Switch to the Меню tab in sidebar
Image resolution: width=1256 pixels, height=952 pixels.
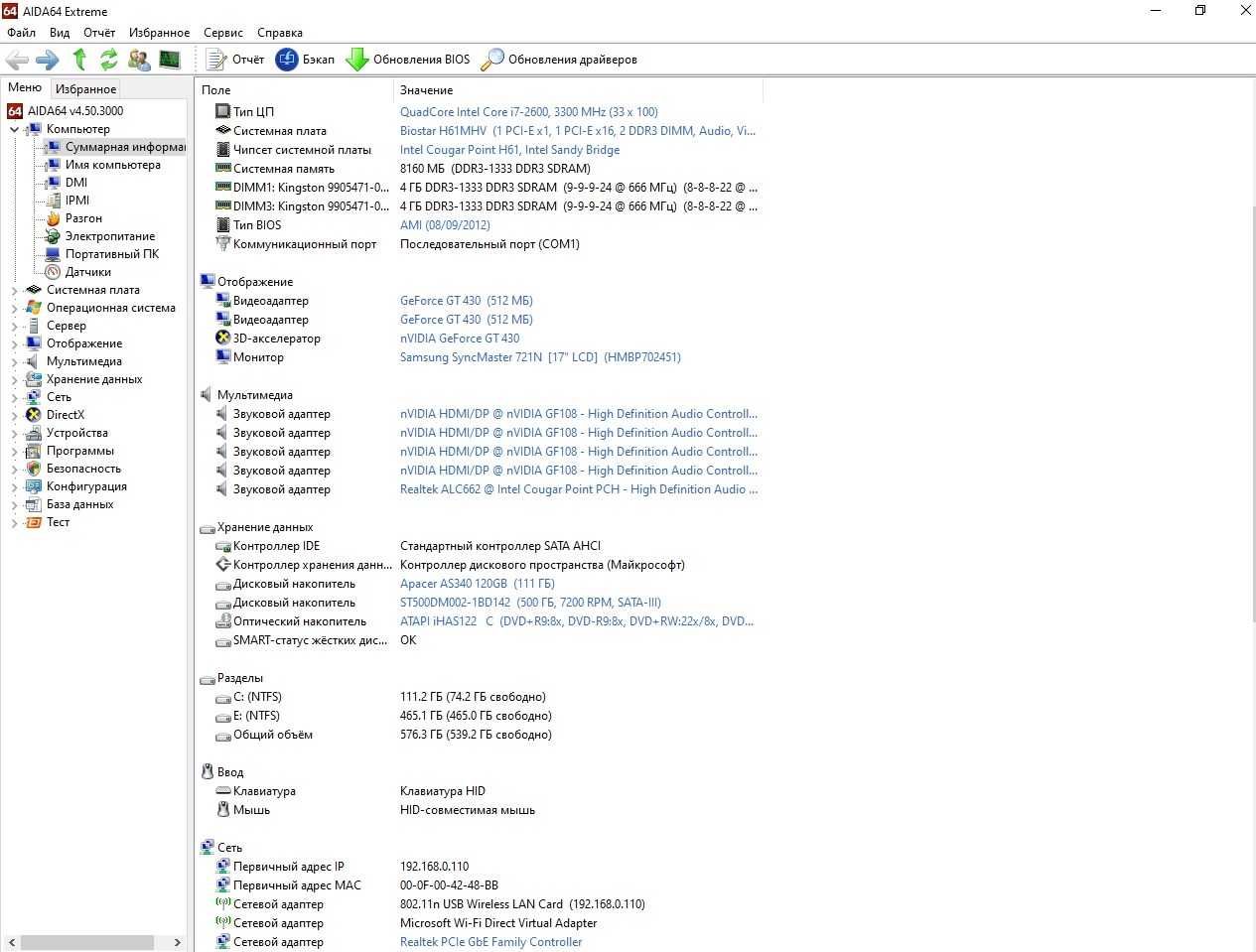pos(25,87)
